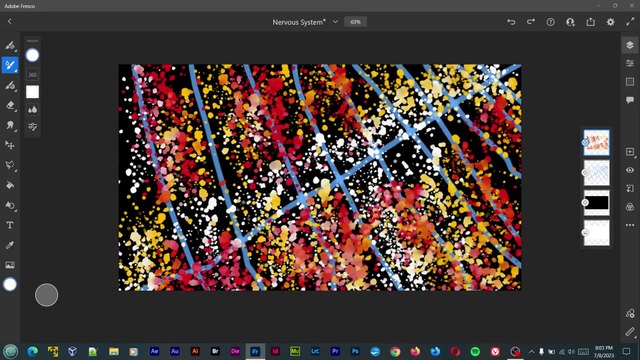Launch Adobe After Effects from taskbar
This screenshot has height=360, width=640.
[154, 351]
